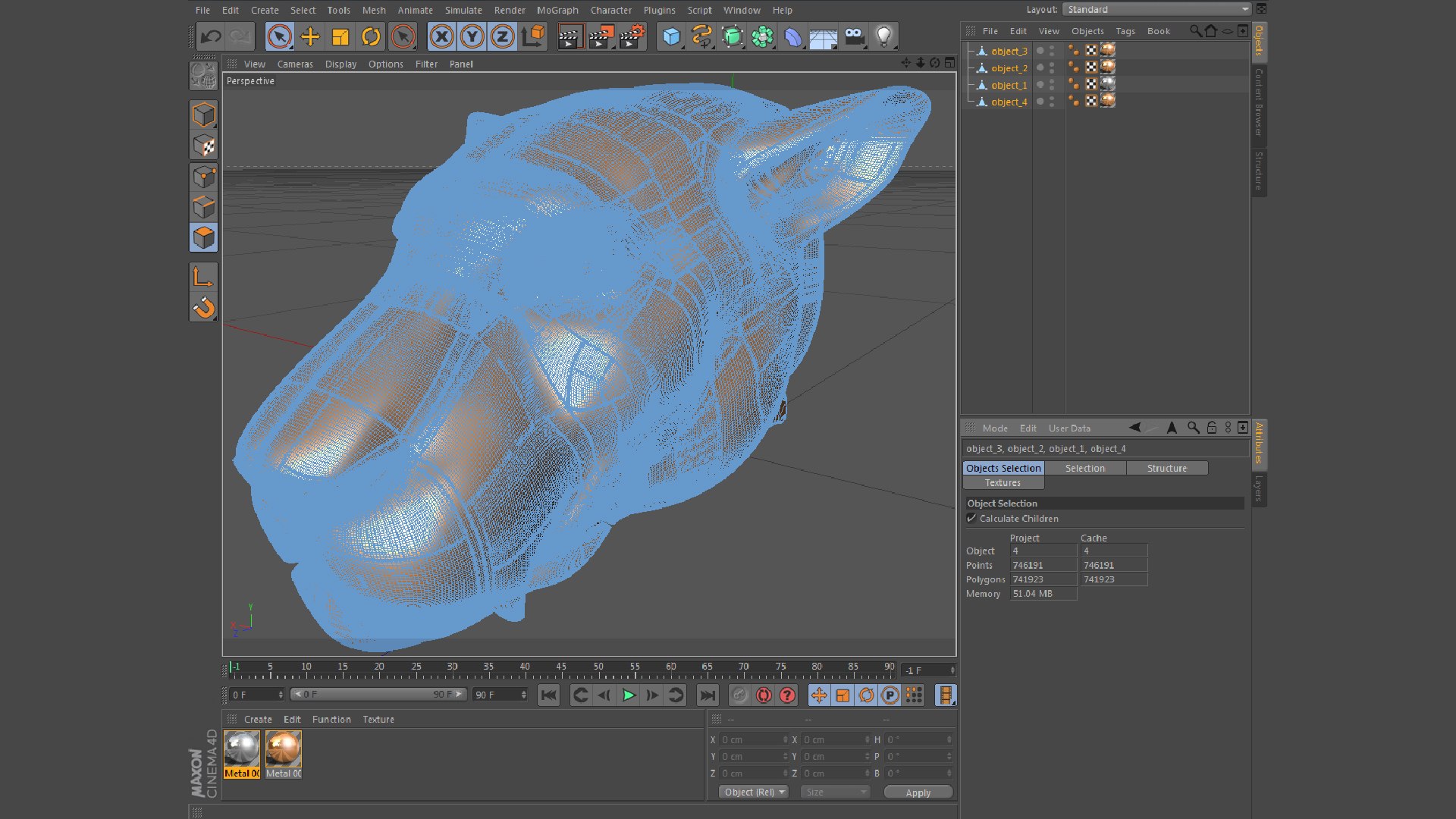The image size is (1456, 819).
Task: Play the animation forward
Action: (x=628, y=695)
